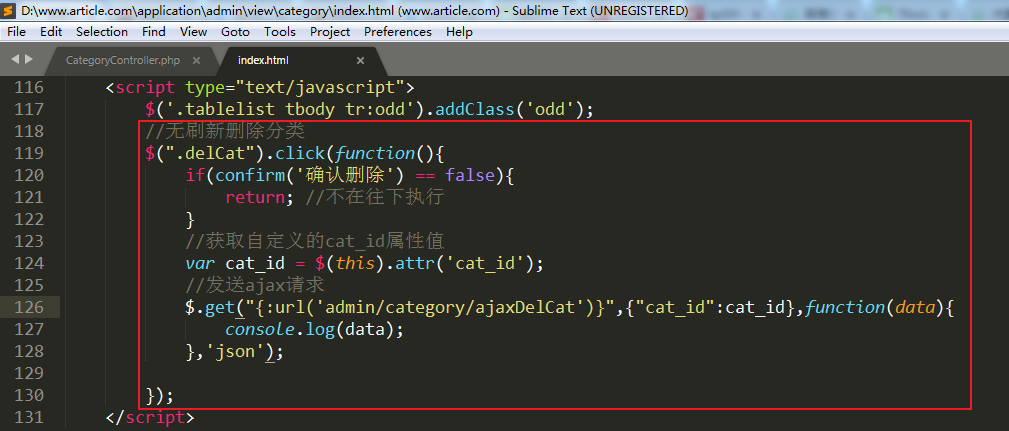The height and width of the screenshot is (431, 1009).
Task: Click the Sublime Text title bar icon
Action: click(8, 10)
